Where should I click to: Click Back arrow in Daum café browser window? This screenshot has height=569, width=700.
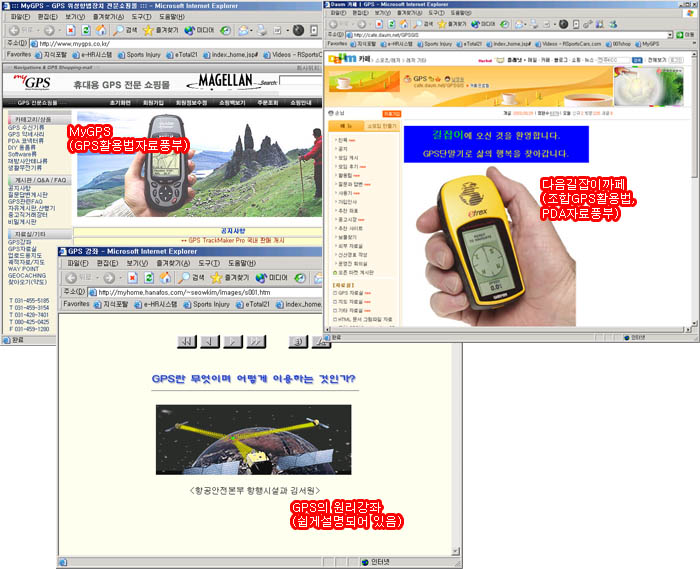pos(334,23)
